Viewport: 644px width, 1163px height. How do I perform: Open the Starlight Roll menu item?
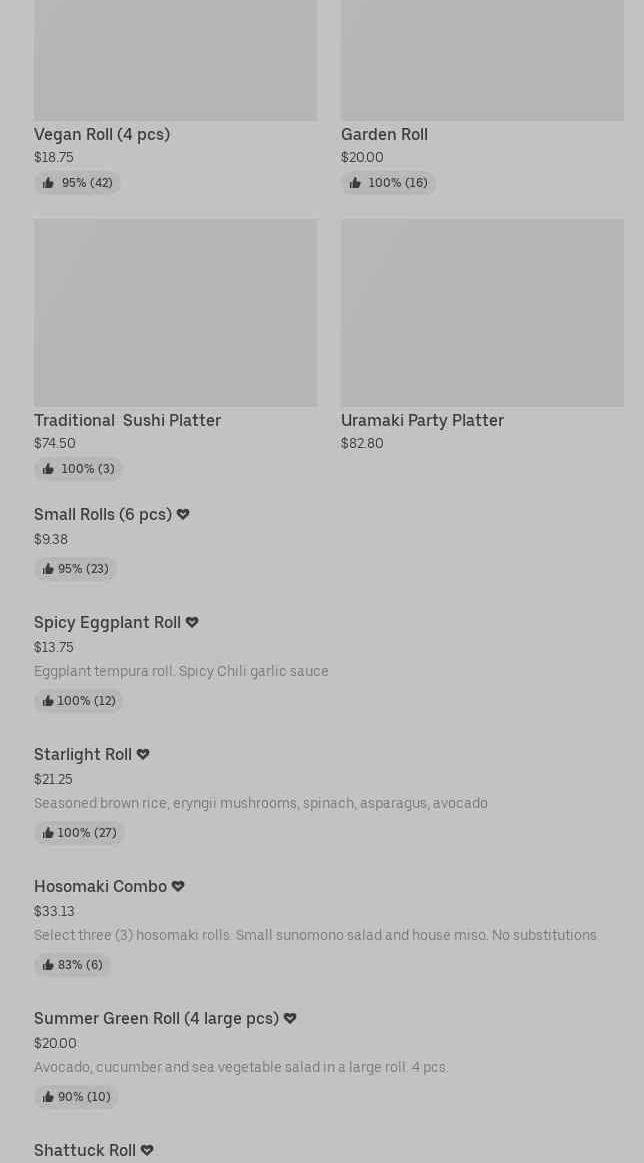(x=83, y=754)
